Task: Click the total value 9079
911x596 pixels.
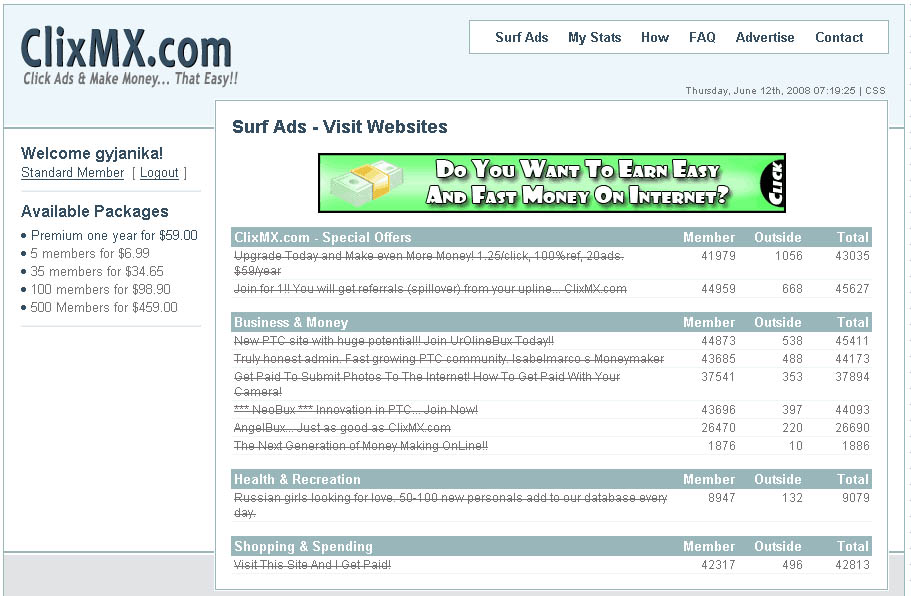Action: point(856,497)
